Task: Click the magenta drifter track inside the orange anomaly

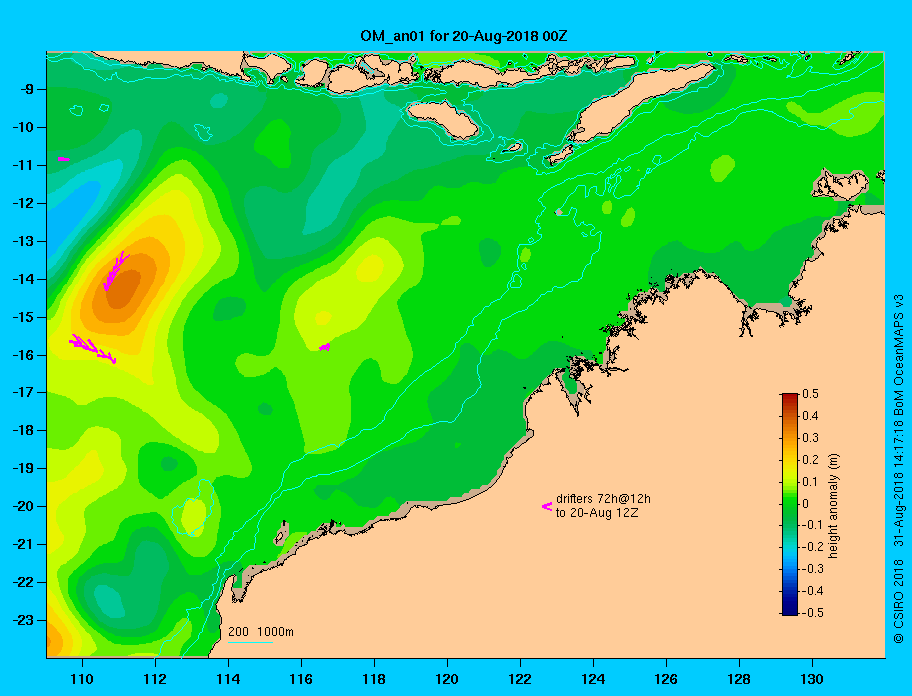Action: (x=116, y=271)
